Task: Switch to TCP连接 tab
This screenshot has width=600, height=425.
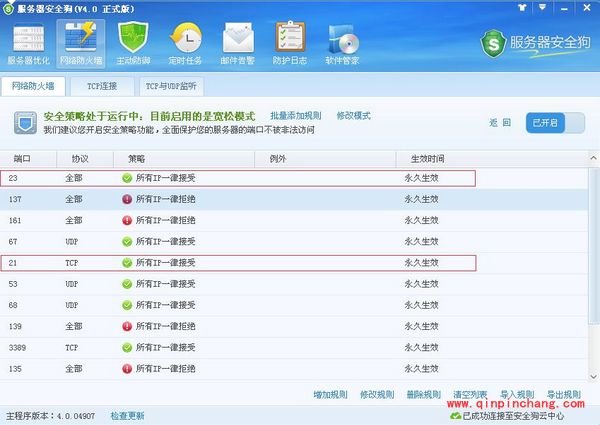Action: pos(102,86)
